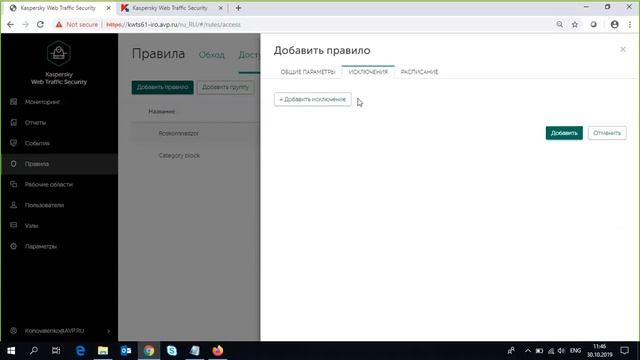
Task: Open the Windows Start menu
Action: (x=11, y=351)
